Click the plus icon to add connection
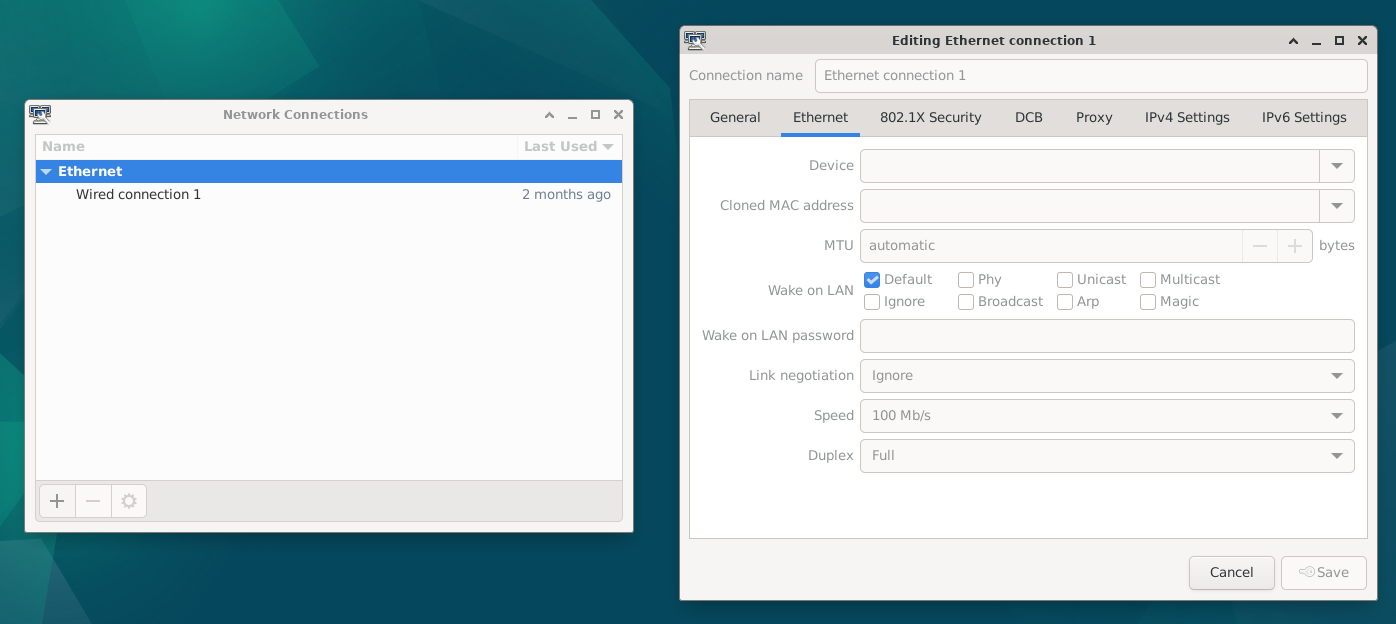This screenshot has width=1396, height=624. pos(57,501)
